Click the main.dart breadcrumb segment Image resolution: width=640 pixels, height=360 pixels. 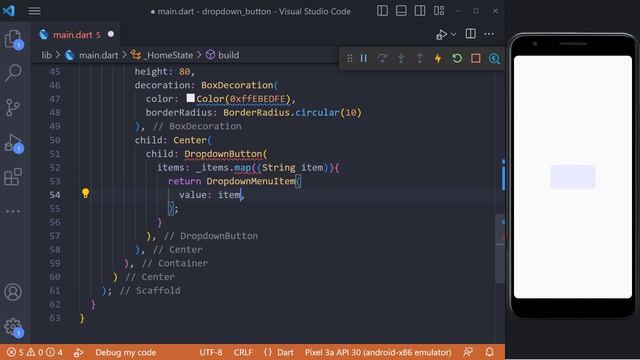92,55
